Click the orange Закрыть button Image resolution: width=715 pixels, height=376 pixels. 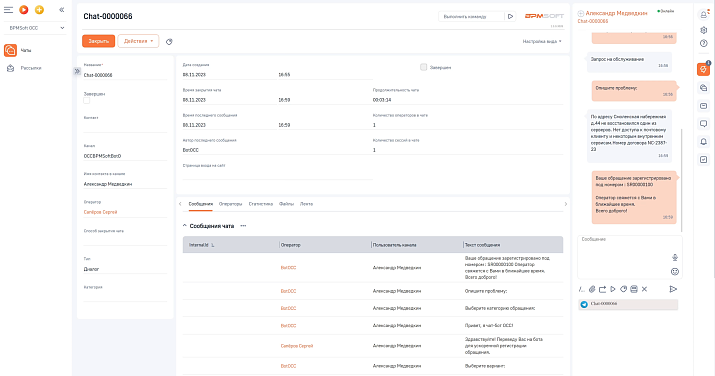pyautogui.click(x=98, y=41)
